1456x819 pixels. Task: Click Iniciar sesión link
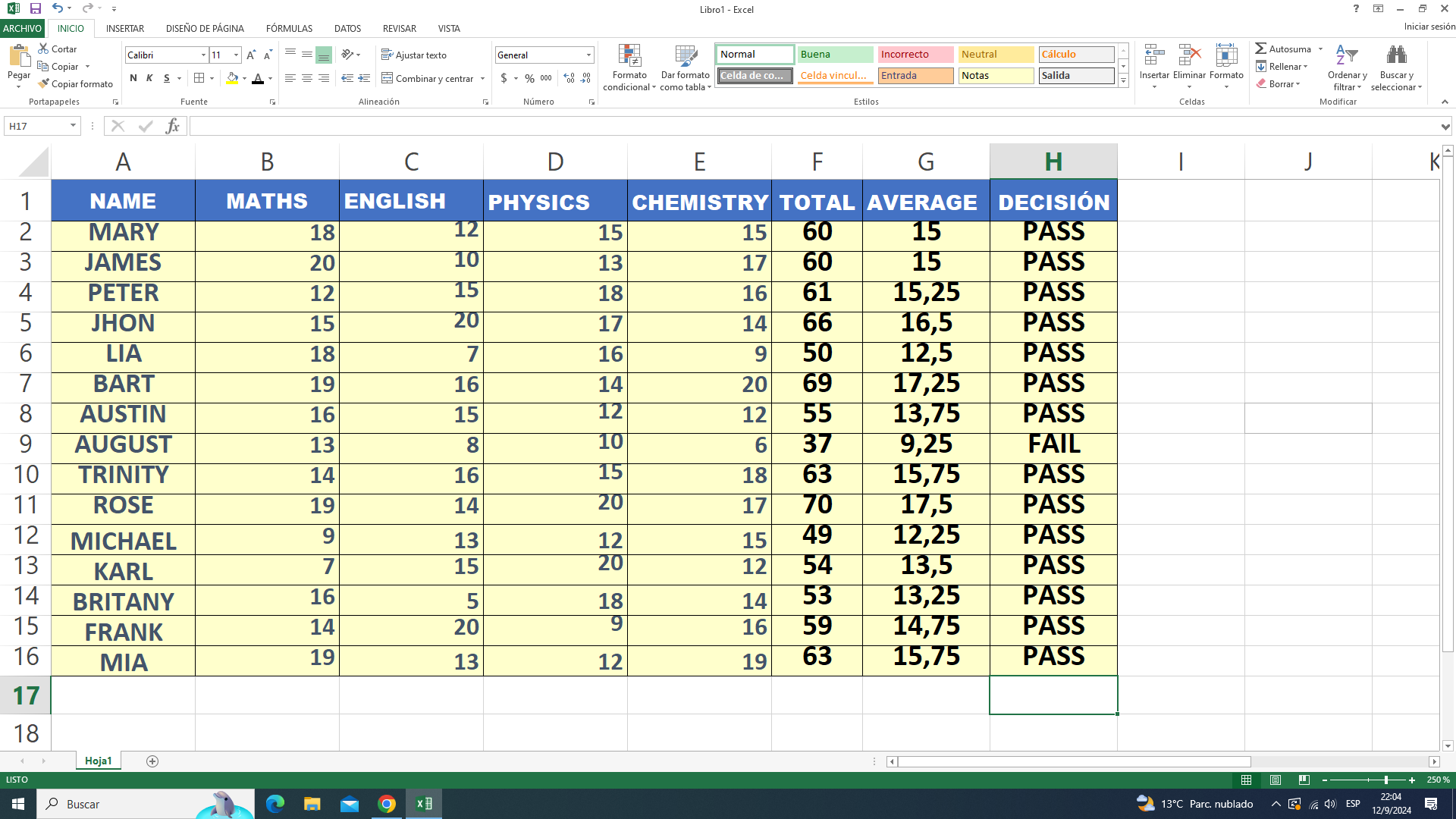[x=1429, y=27]
